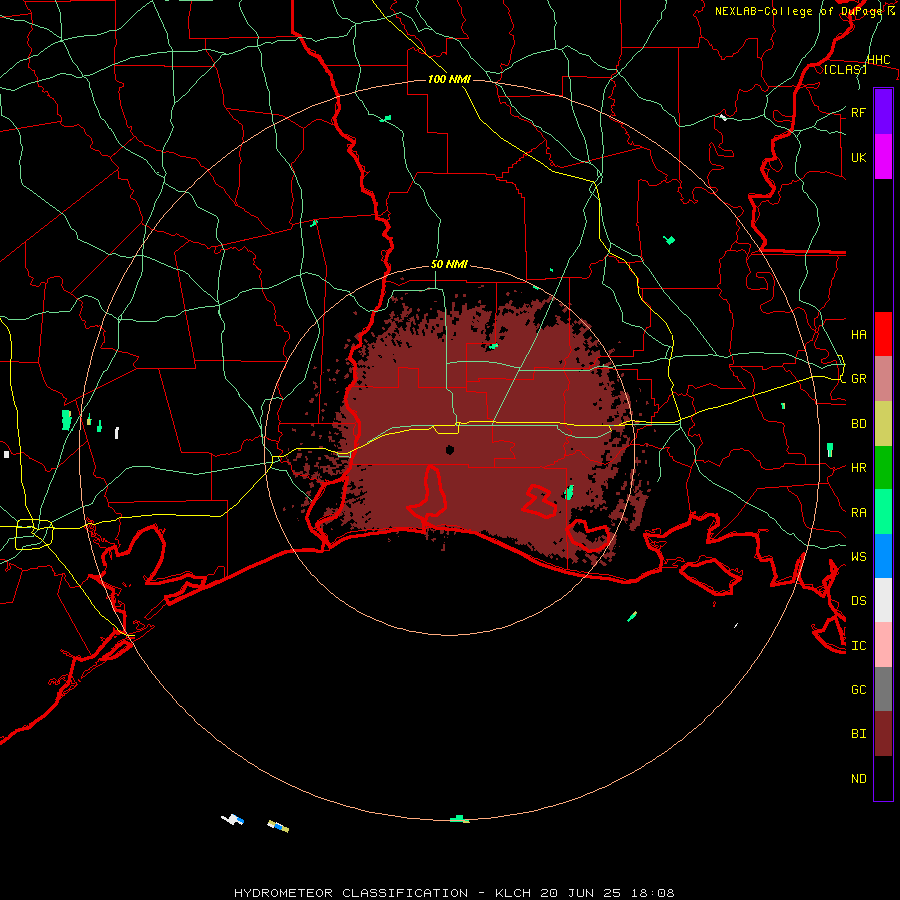Screen dimensions: 900x900
Task: Click the NEXLAB-College of DuPage credit
Action: pyautogui.click(x=799, y=11)
